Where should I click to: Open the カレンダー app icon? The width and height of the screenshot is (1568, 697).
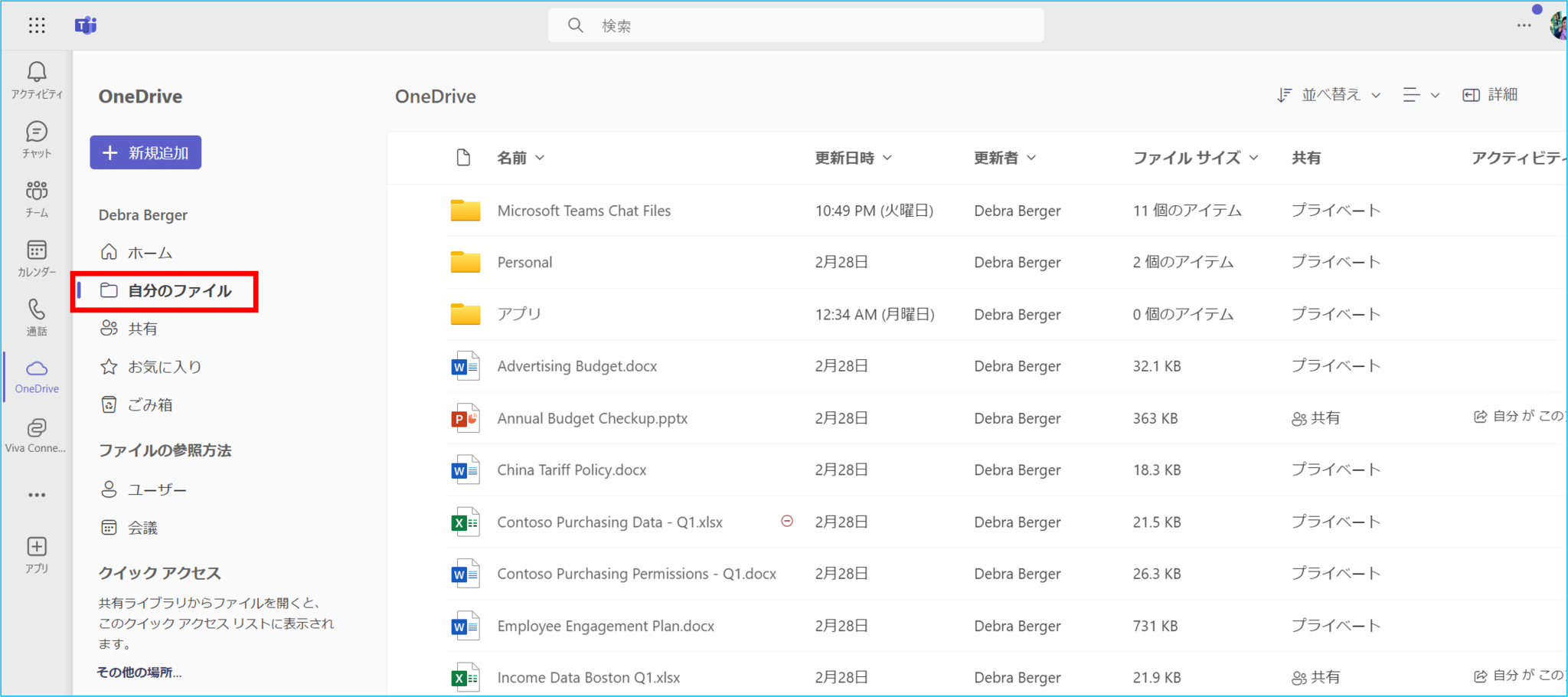36,257
